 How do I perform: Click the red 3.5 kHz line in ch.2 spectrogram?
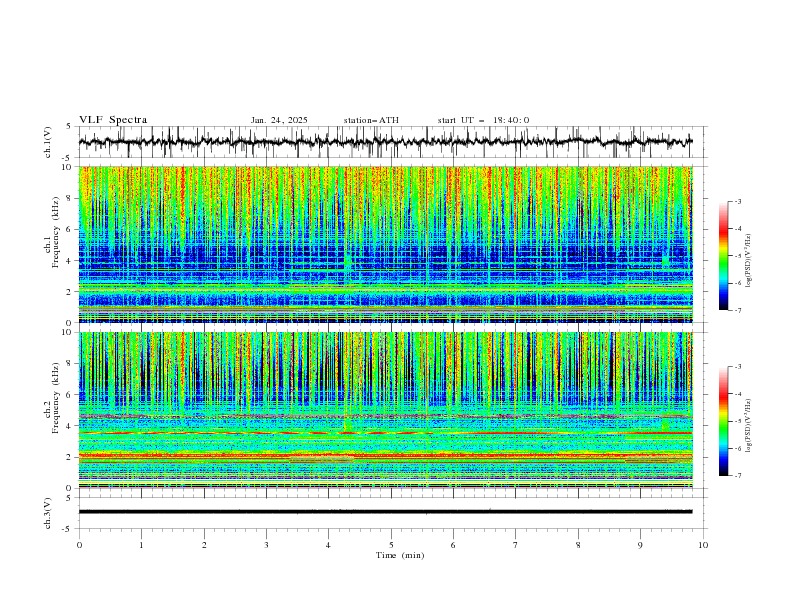click(385, 433)
